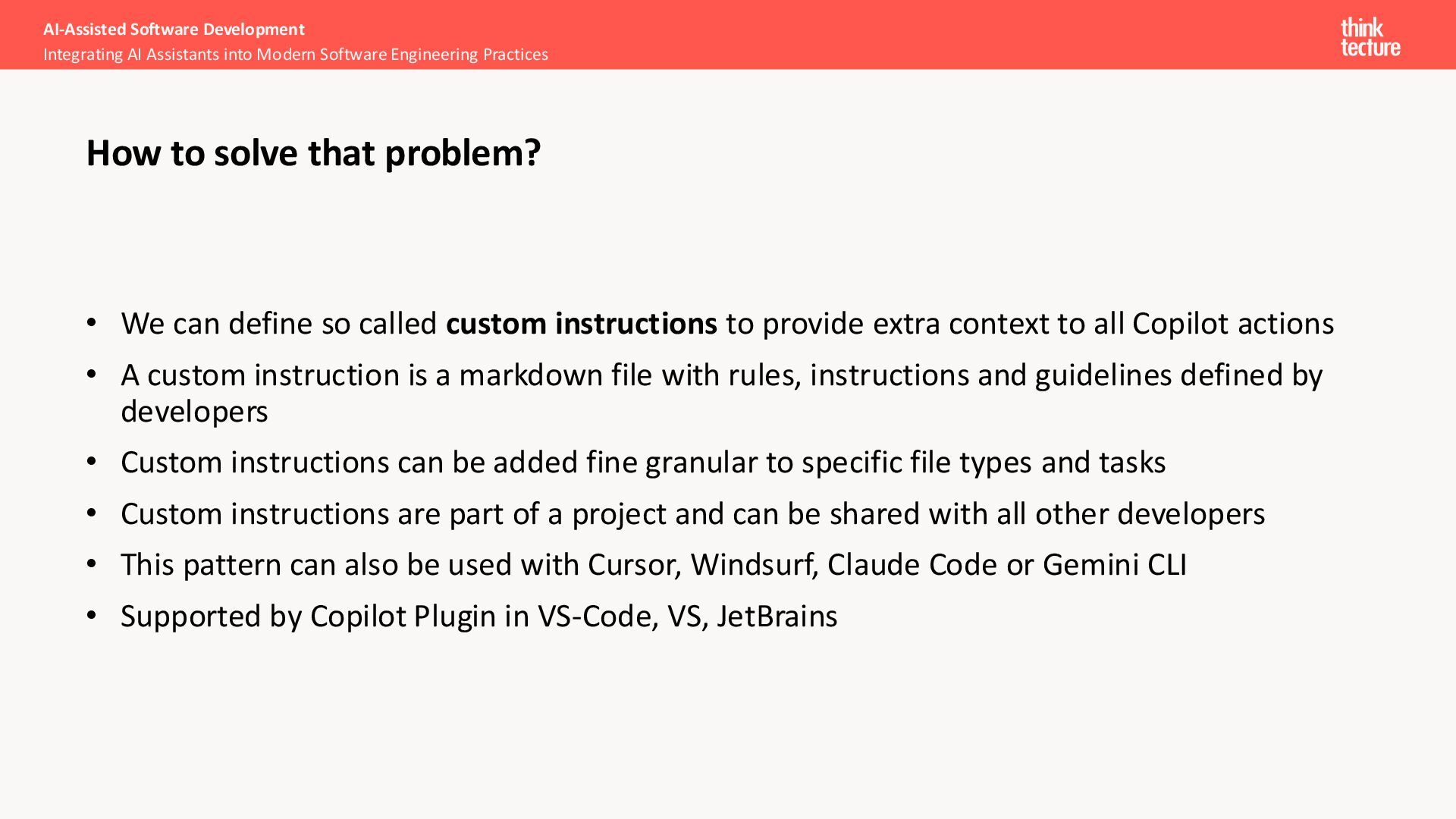Click the first bullet point marker
1456x819 pixels.
[x=92, y=323]
